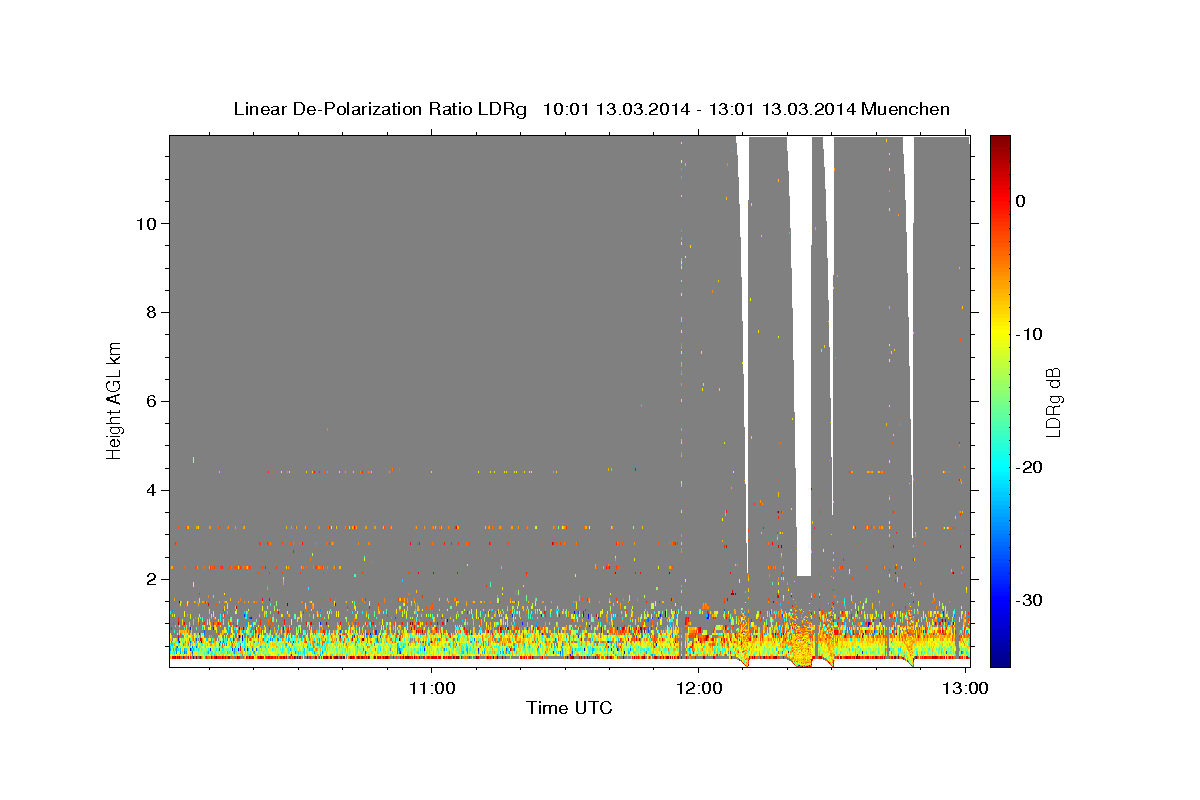Click the 'LDRg dB' colorbar label

[1053, 401]
